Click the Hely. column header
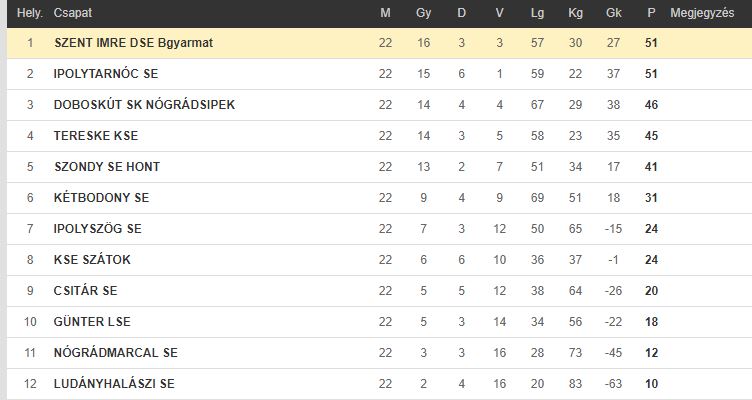The width and height of the screenshot is (752, 400). (30, 13)
